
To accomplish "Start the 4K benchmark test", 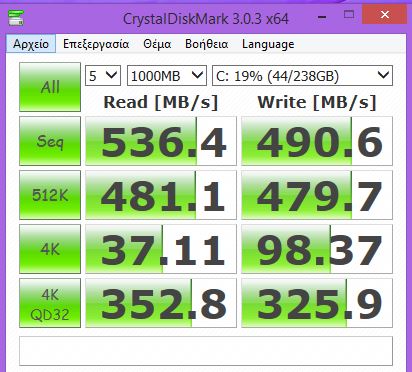I will (50, 249).
